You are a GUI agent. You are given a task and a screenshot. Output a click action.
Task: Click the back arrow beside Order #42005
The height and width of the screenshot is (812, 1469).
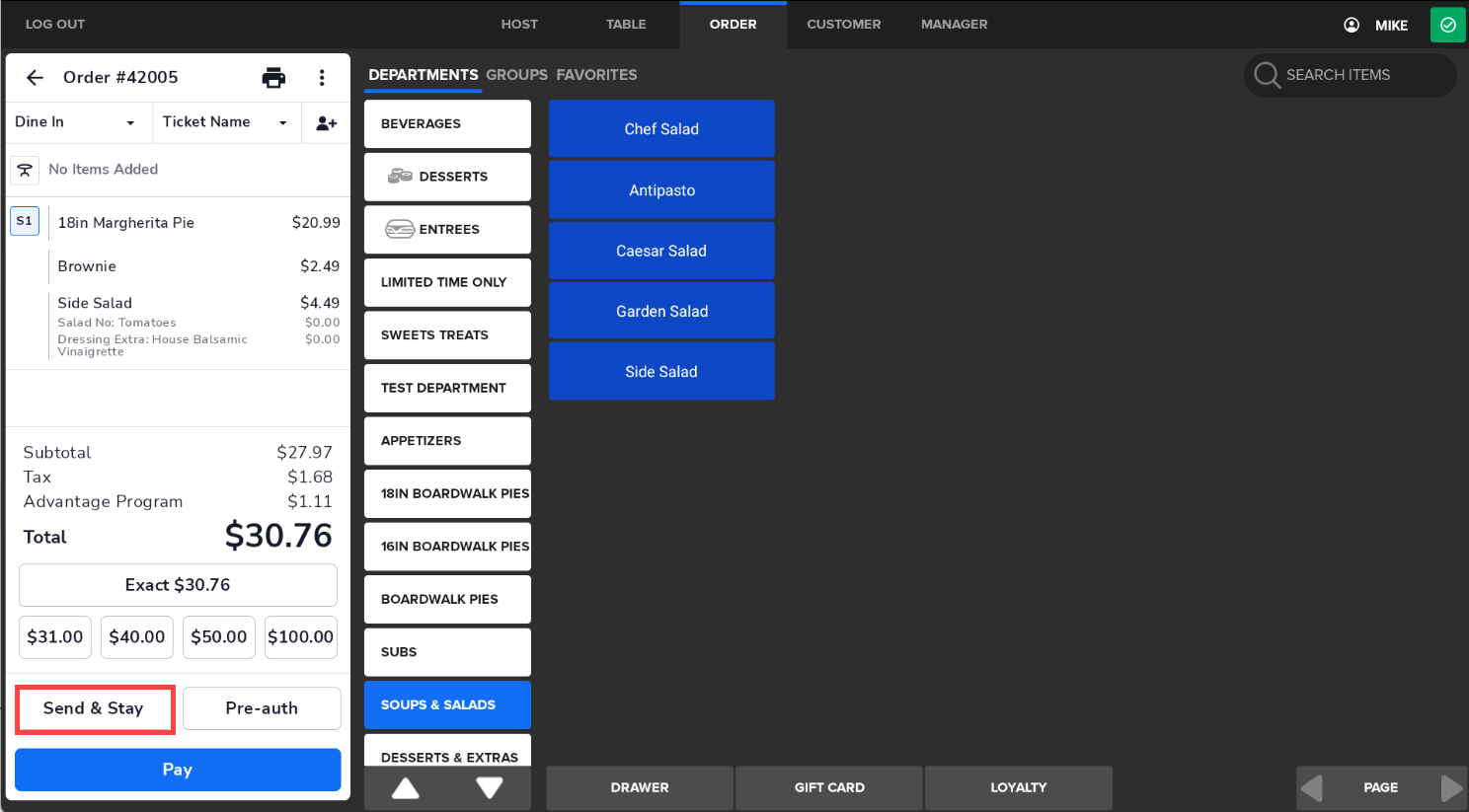[x=36, y=77]
